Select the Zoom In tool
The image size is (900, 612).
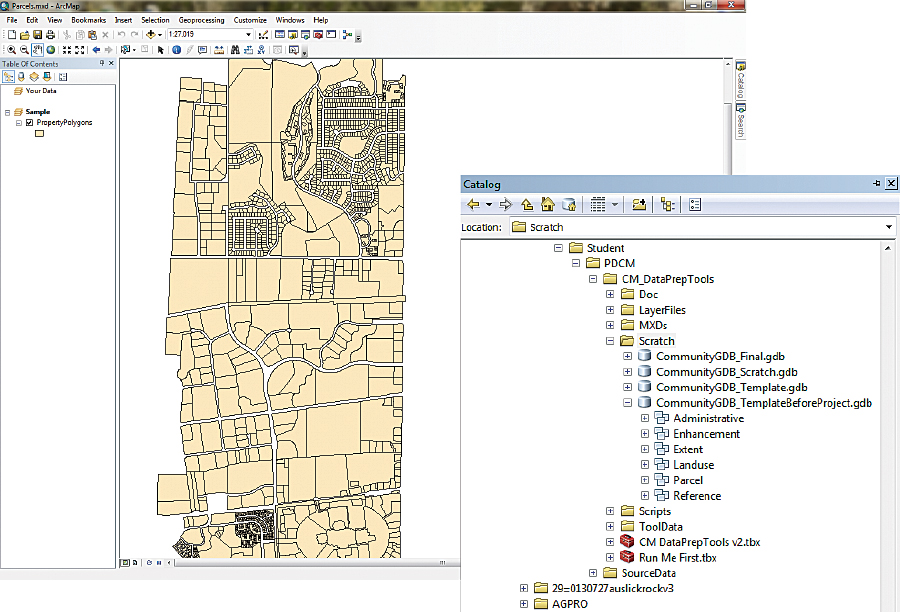point(10,49)
